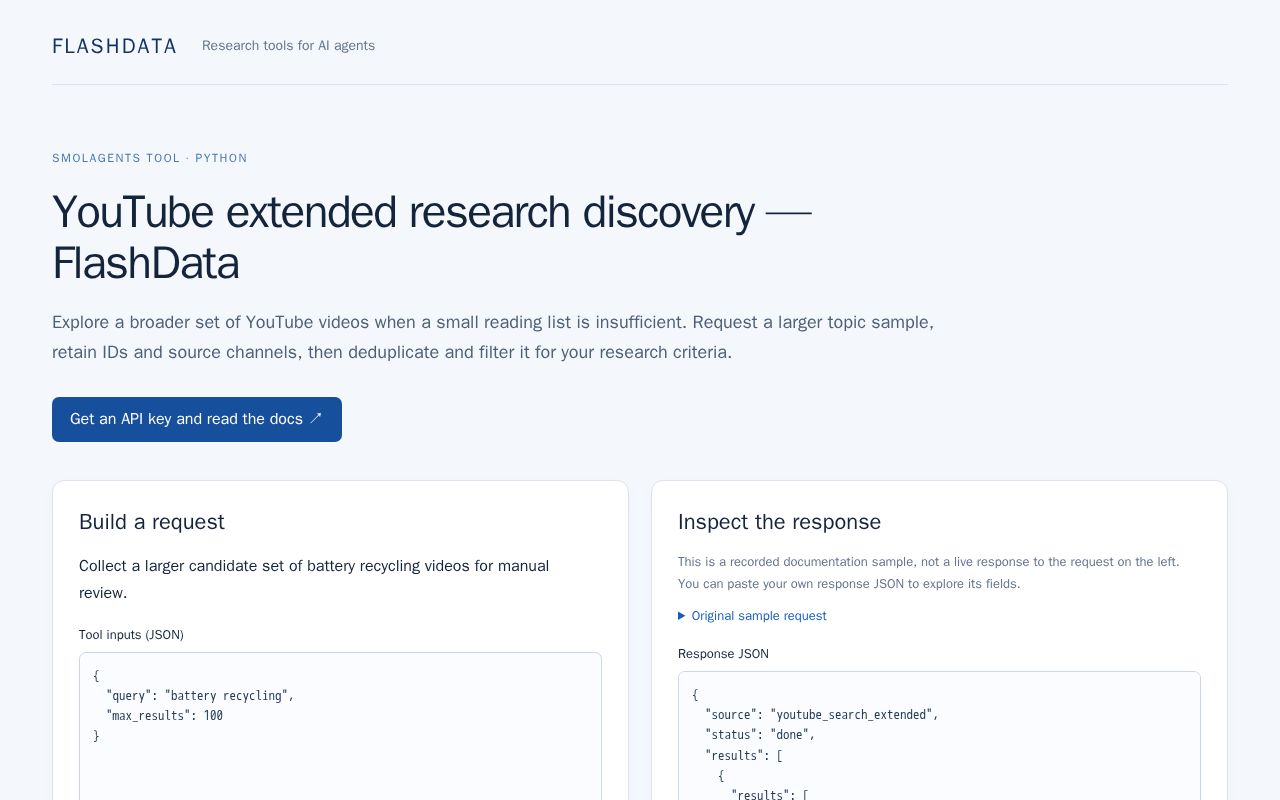
Task: Click the "max_results": 100 line in Tool inputs
Action: tap(165, 716)
